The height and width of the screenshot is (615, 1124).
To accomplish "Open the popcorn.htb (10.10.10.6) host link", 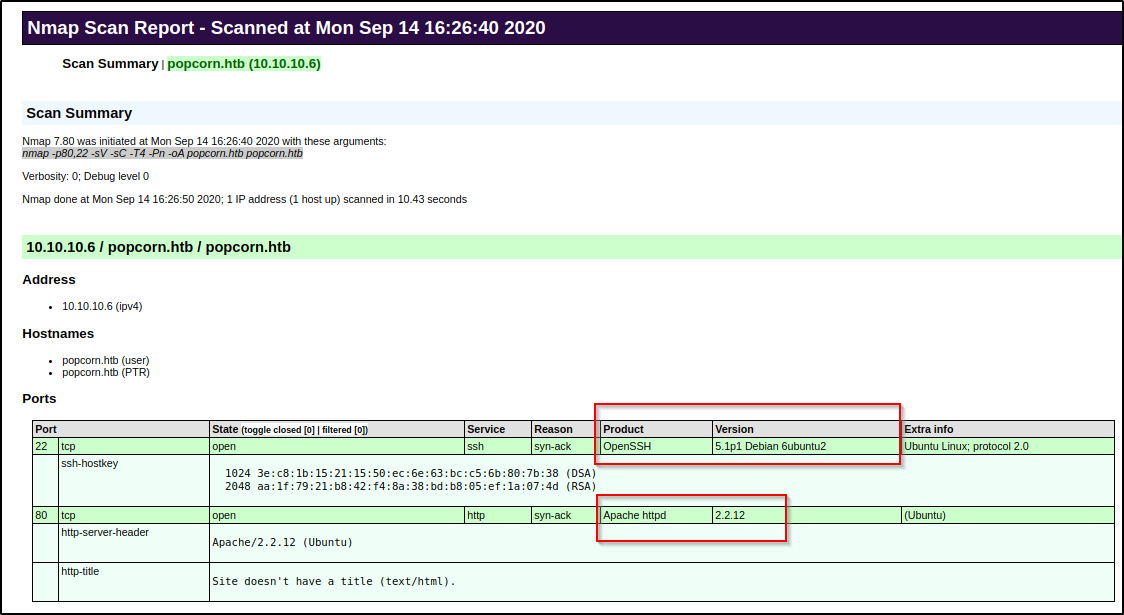I will (244, 64).
